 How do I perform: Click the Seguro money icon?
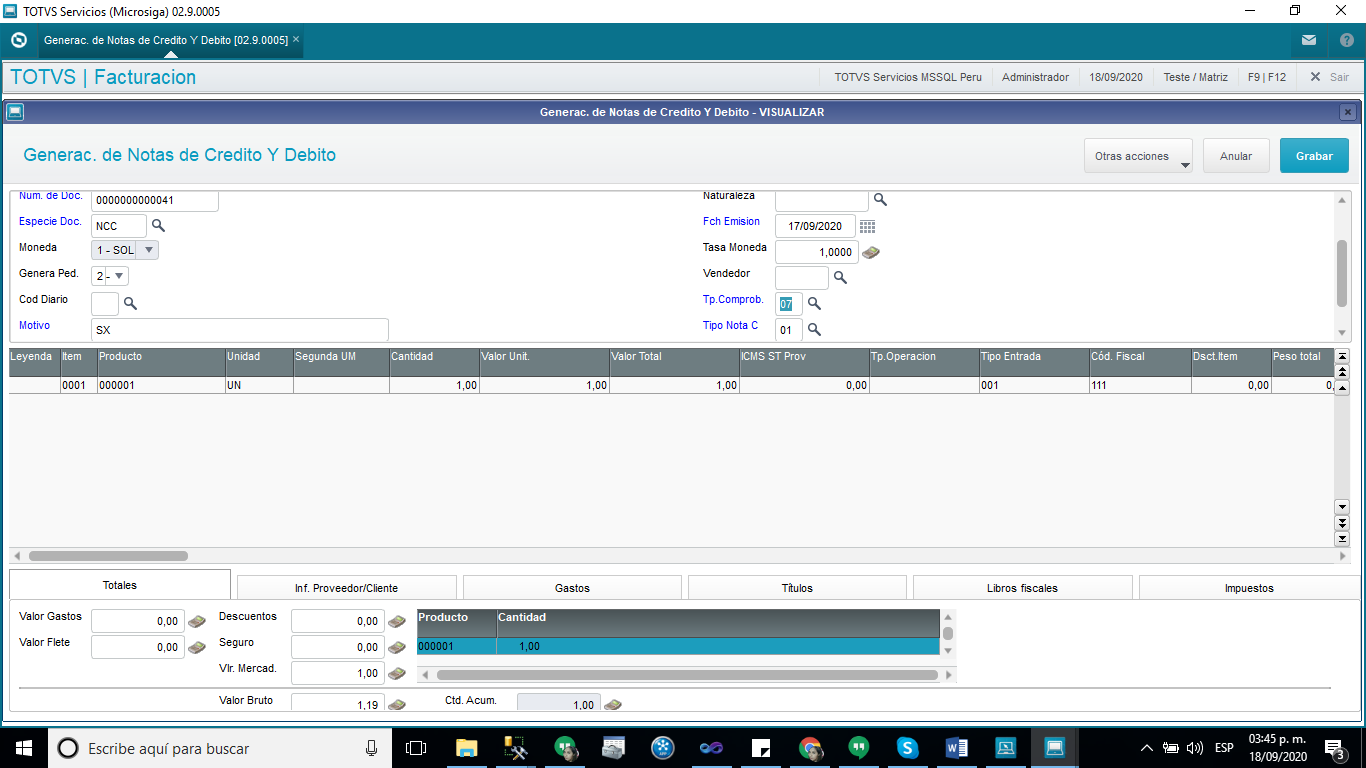[396, 647]
